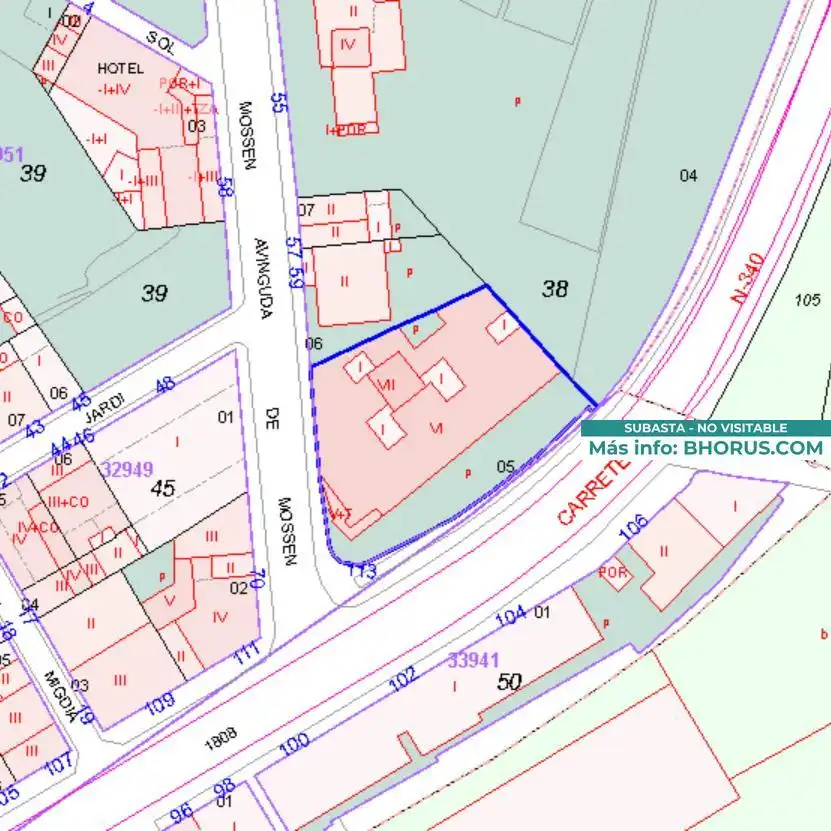Select the blue '57 59' street numbers
The height and width of the screenshot is (831, 831).
click(x=295, y=262)
